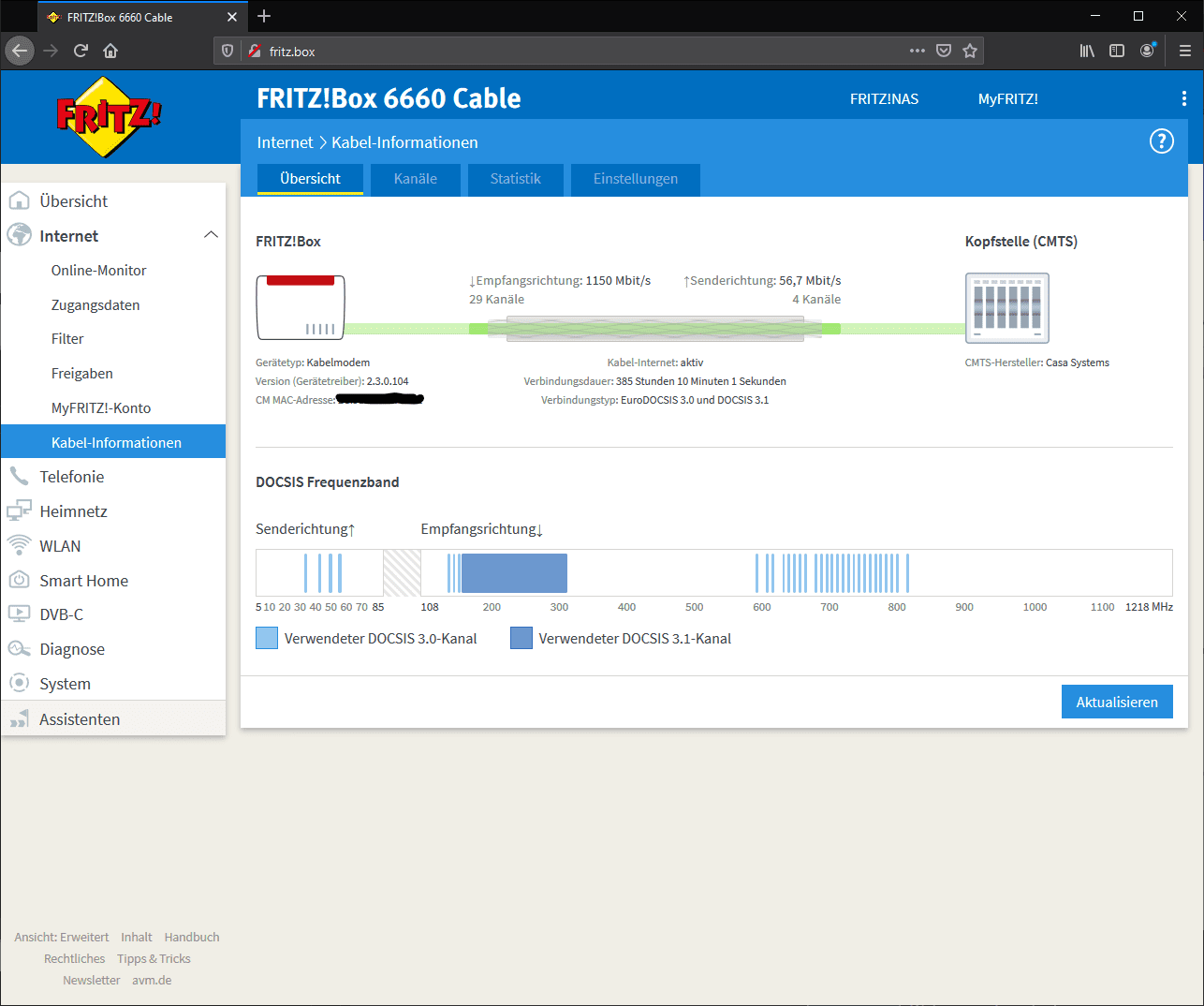This screenshot has height=1006, width=1204.
Task: Open the Handbuch footer link
Action: click(x=192, y=937)
